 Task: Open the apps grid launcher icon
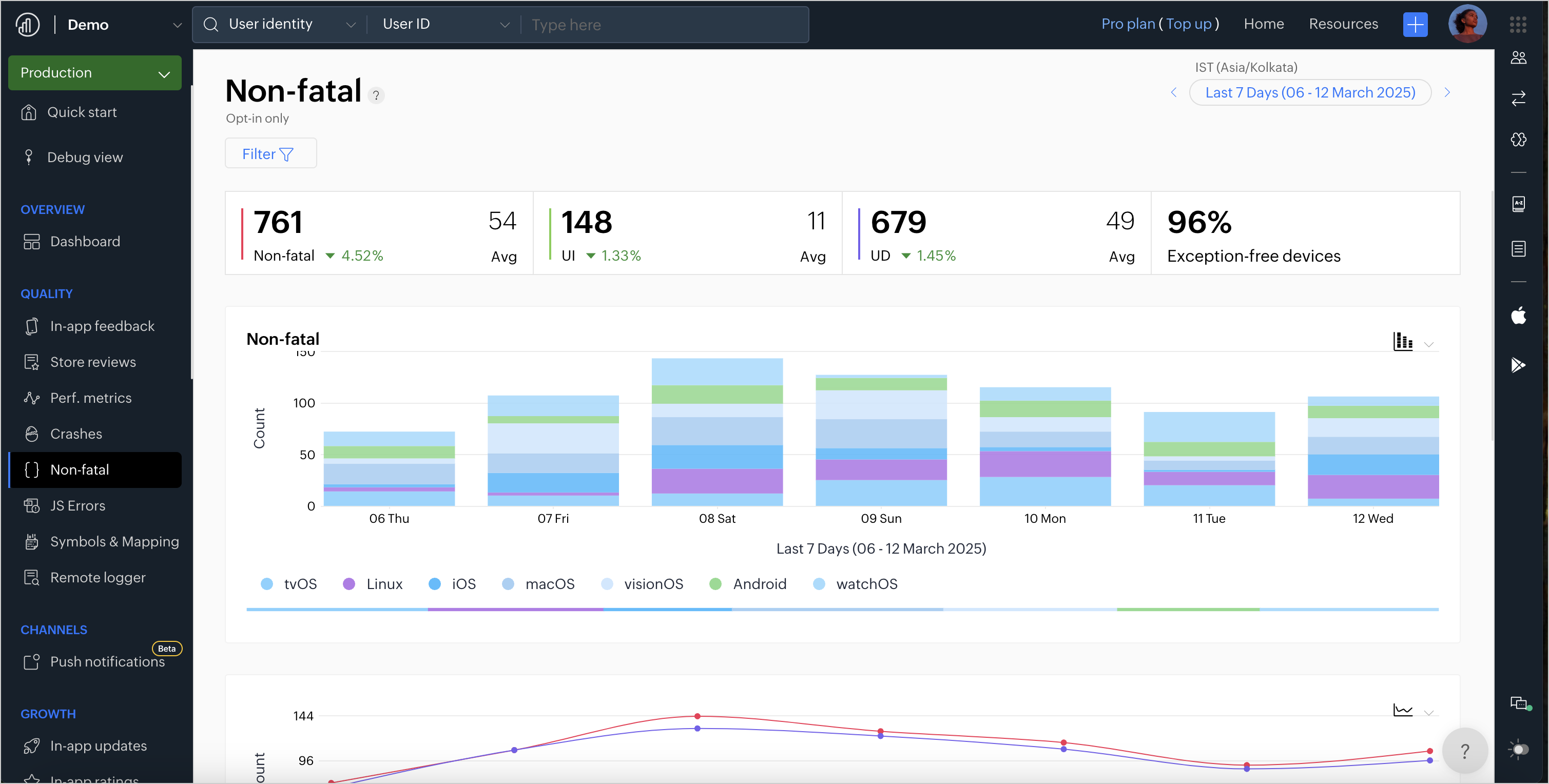click(x=1518, y=25)
